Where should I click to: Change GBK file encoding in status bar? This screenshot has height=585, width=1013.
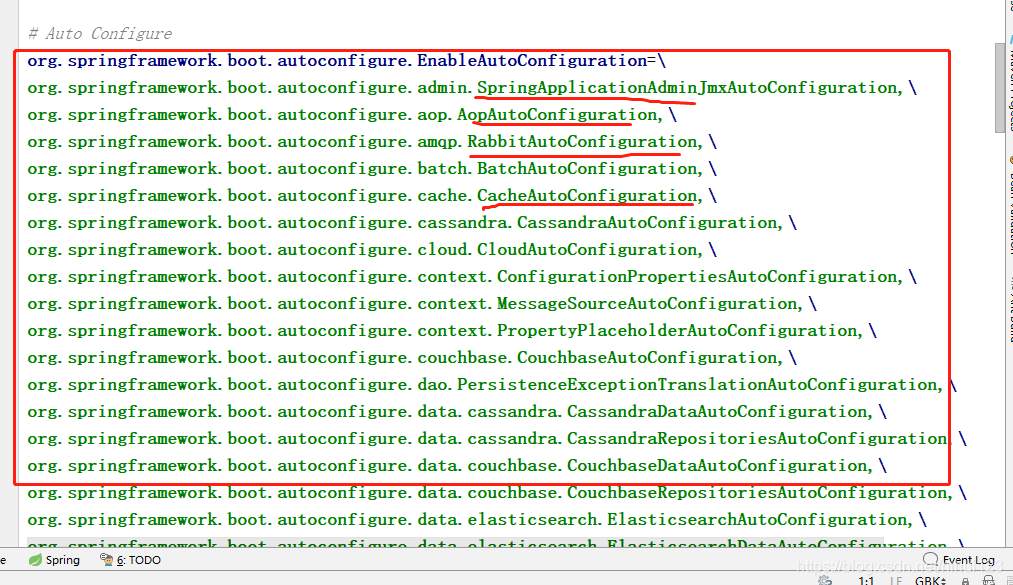click(930, 581)
